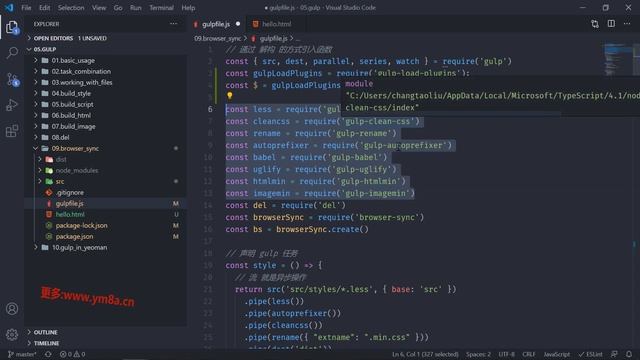Open the Run menu

tap(136, 8)
